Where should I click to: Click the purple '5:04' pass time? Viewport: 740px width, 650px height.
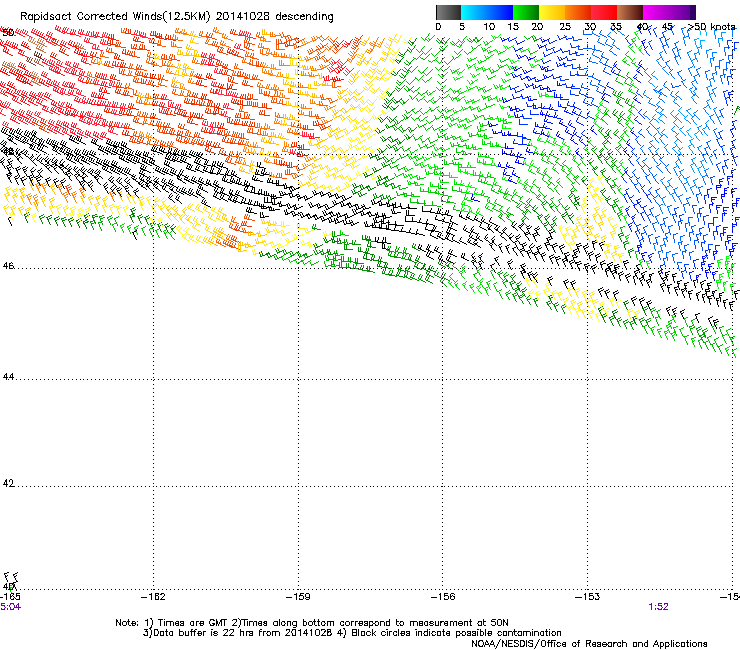[10, 607]
